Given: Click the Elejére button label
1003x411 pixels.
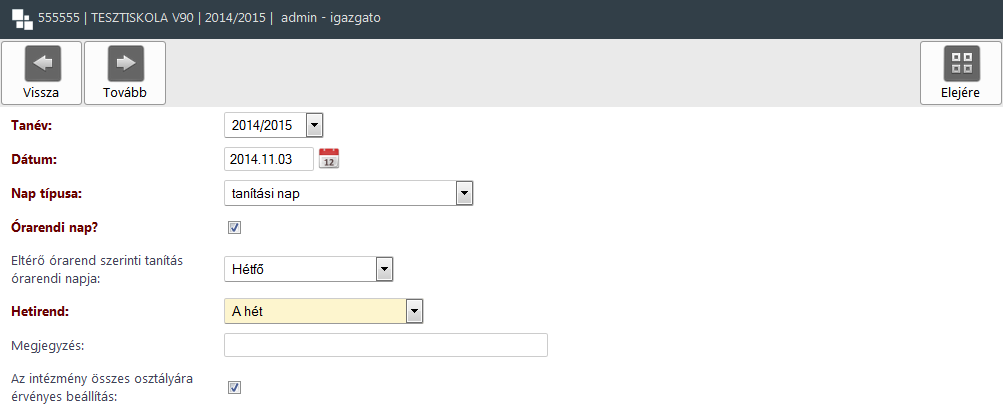Looking at the screenshot, I should point(961,93).
